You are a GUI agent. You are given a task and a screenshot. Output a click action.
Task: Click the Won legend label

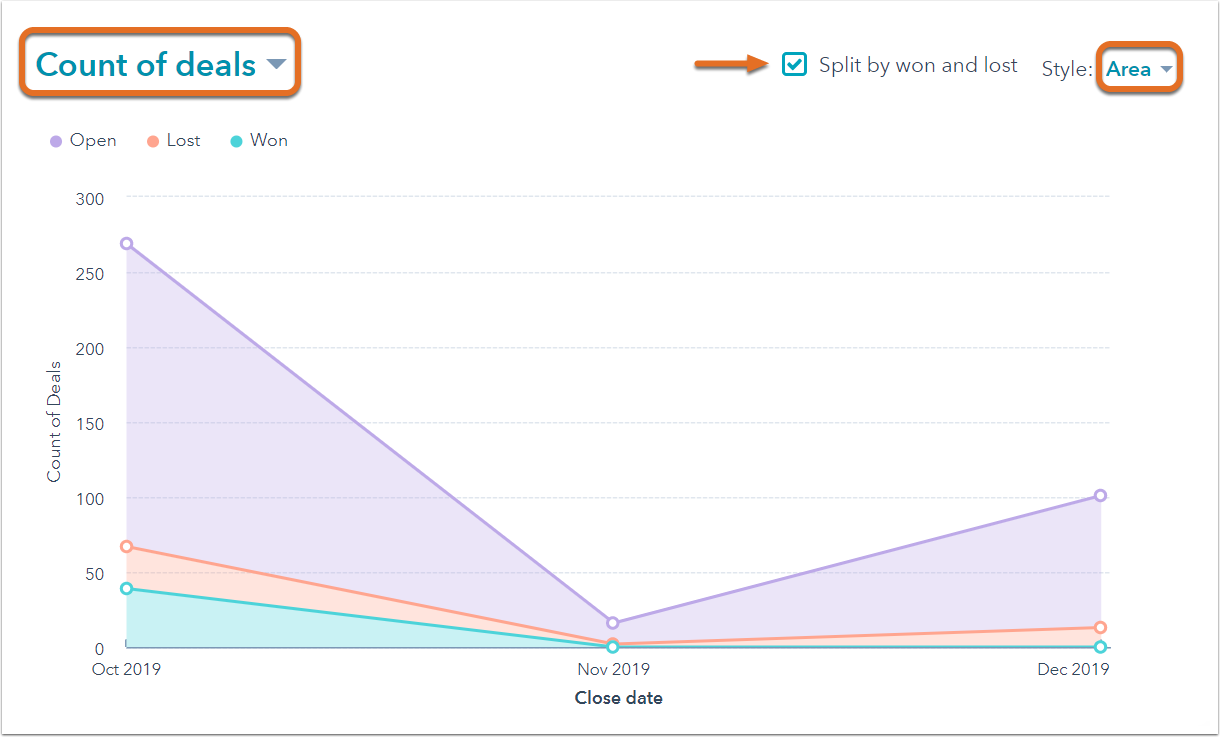269,141
